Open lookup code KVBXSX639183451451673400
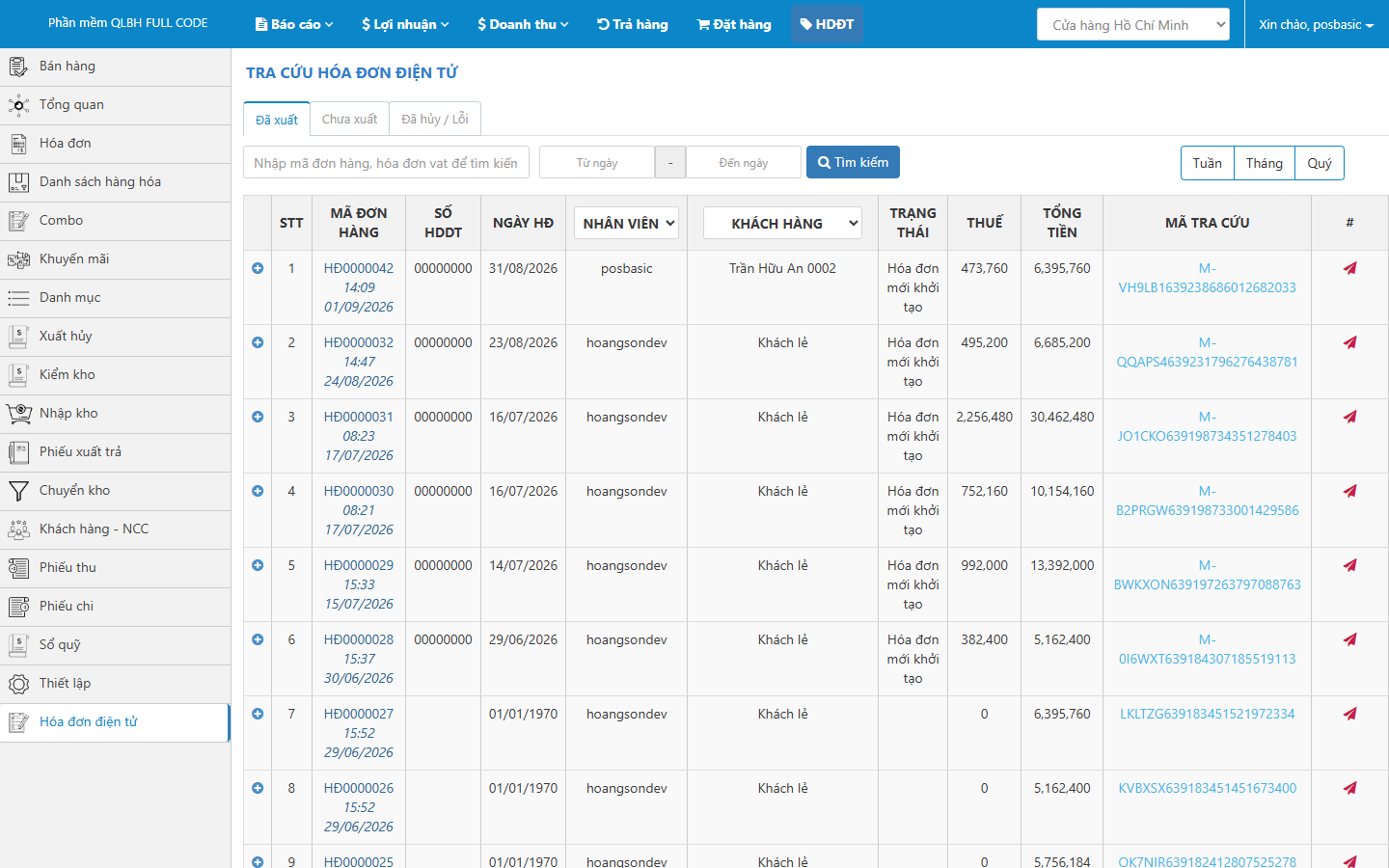 click(x=1207, y=788)
